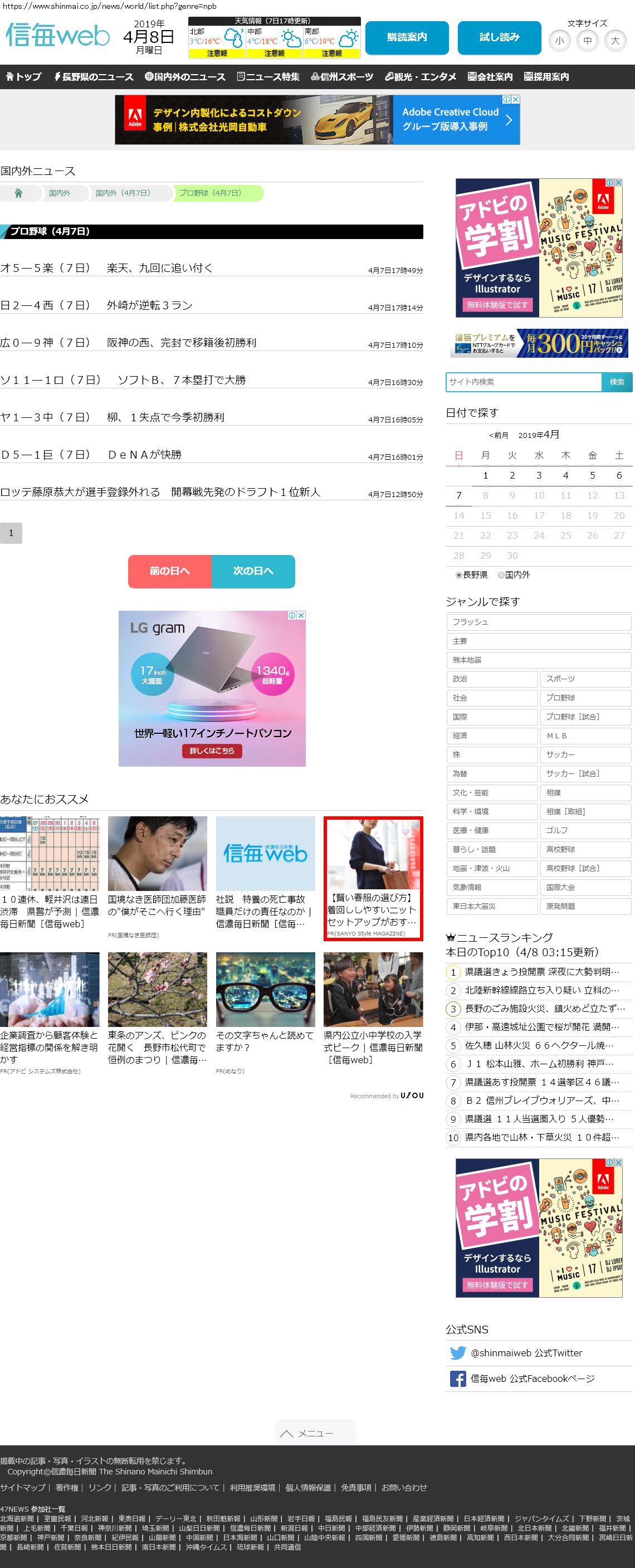Close the top Adobe banner ad

pyautogui.click(x=515, y=99)
